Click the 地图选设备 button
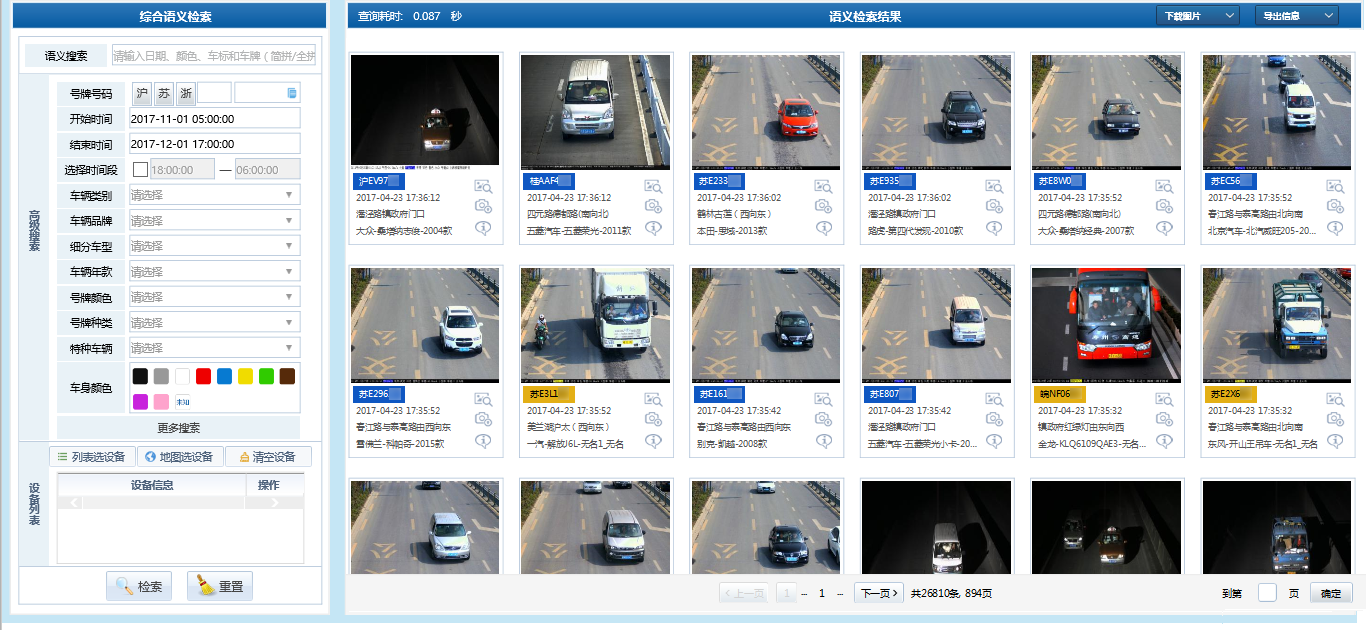This screenshot has width=1366, height=630. coord(179,457)
